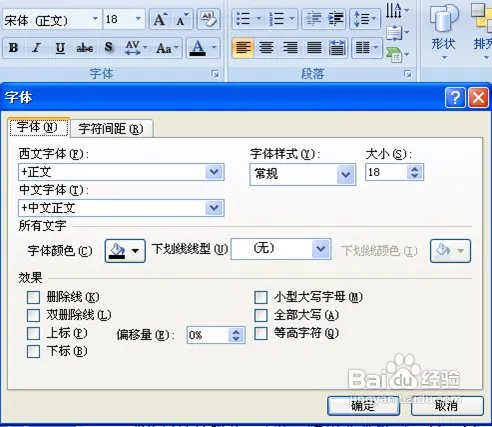Open AV character spacing menu

[x=136, y=48]
